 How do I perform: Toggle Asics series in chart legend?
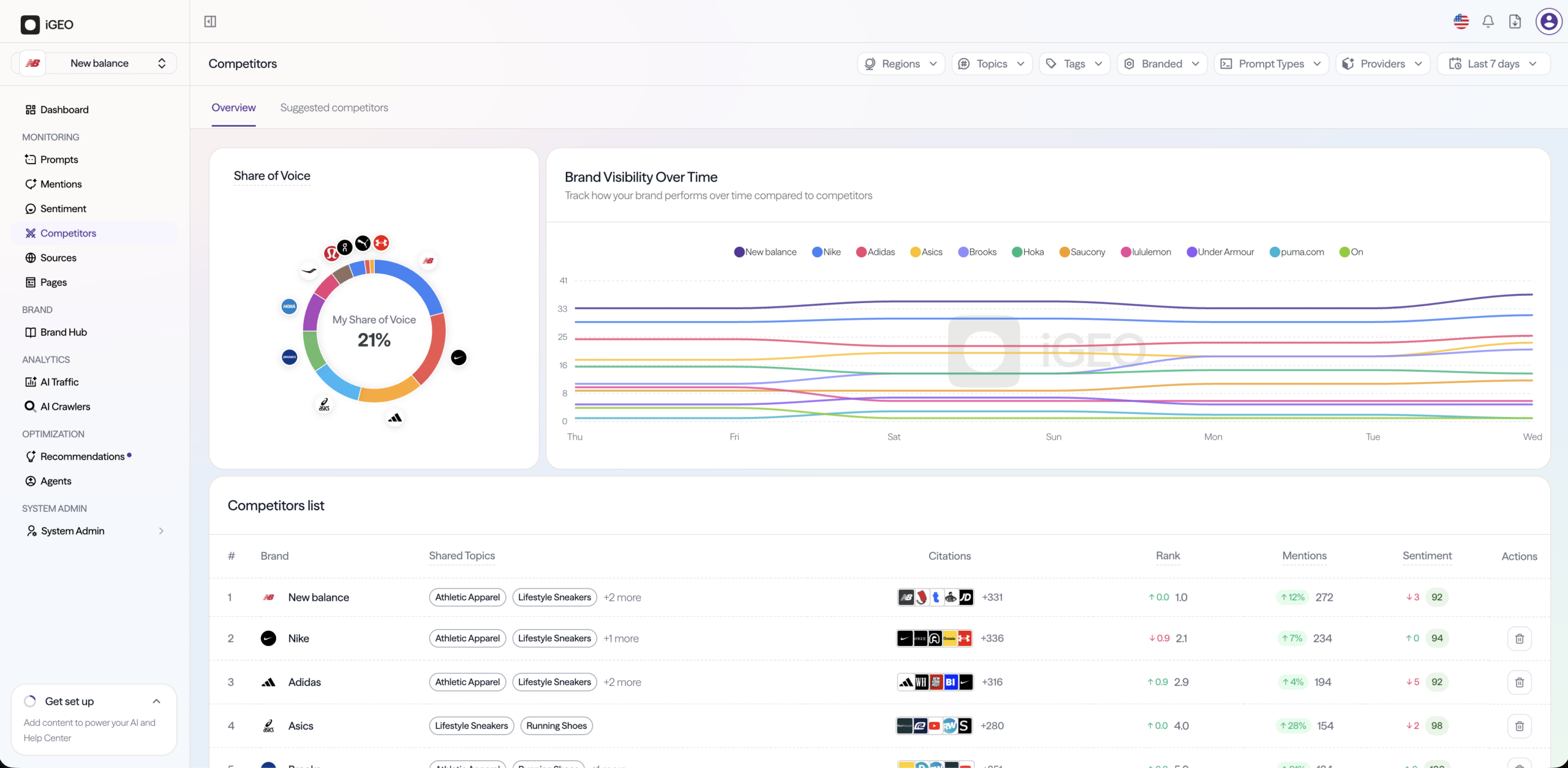click(926, 252)
